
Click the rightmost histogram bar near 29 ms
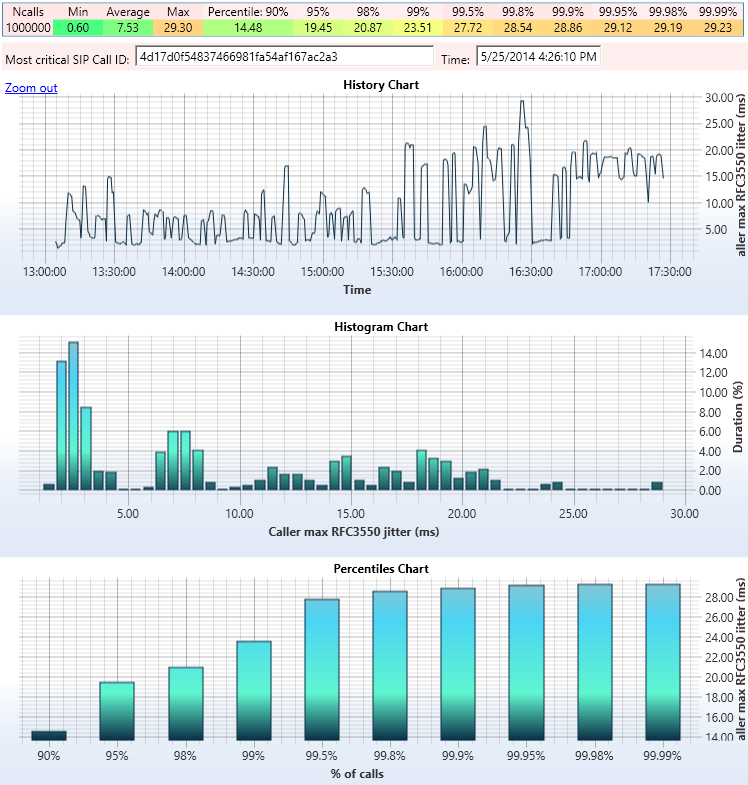pyautogui.click(x=657, y=486)
